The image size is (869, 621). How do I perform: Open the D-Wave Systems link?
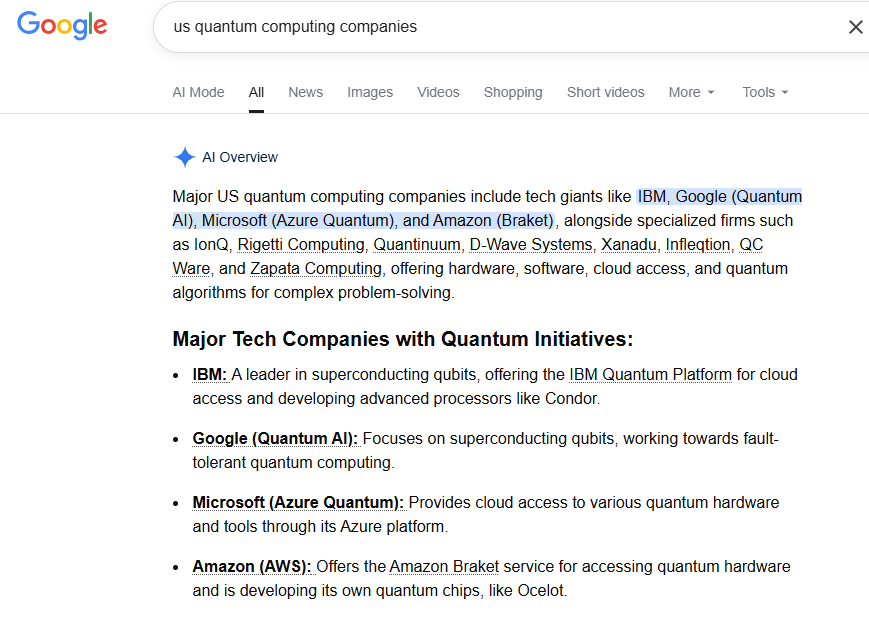click(x=531, y=245)
